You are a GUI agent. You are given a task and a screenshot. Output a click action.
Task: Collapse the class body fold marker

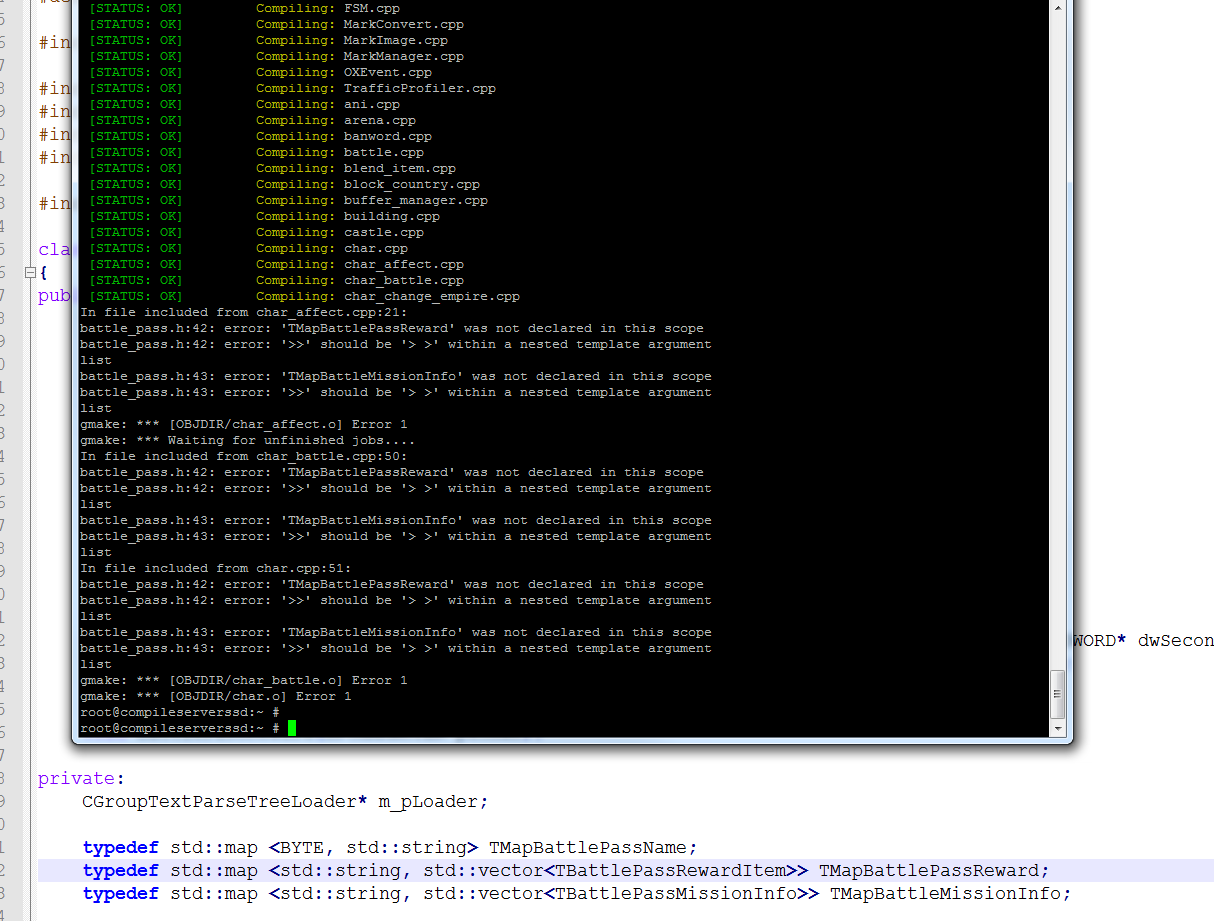click(30, 273)
